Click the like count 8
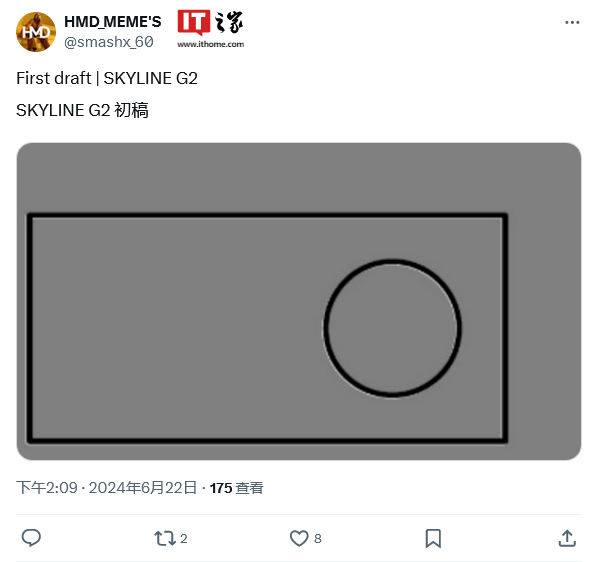The width and height of the screenshot is (598, 562). coord(318,539)
